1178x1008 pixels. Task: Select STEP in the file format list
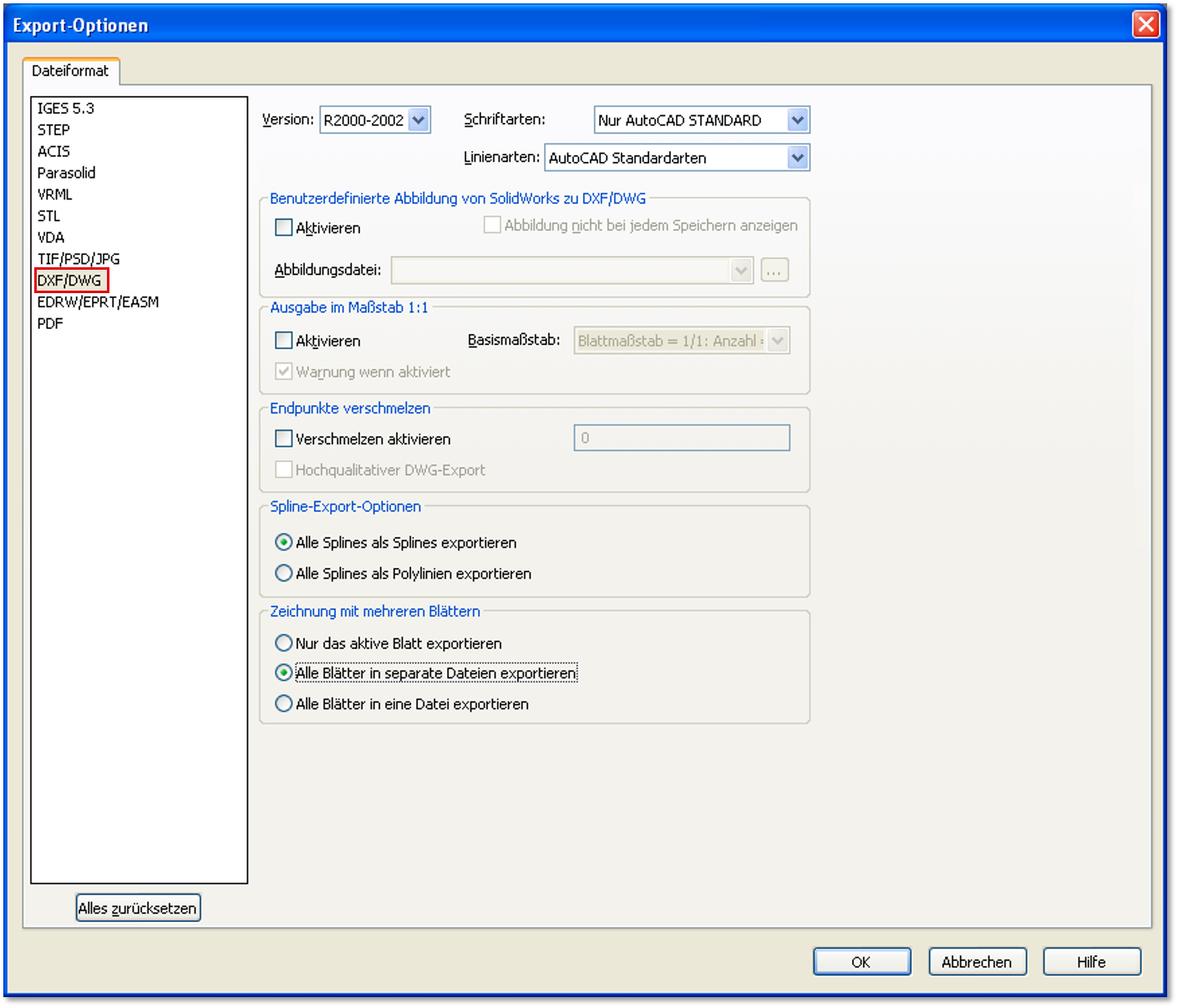tap(53, 129)
